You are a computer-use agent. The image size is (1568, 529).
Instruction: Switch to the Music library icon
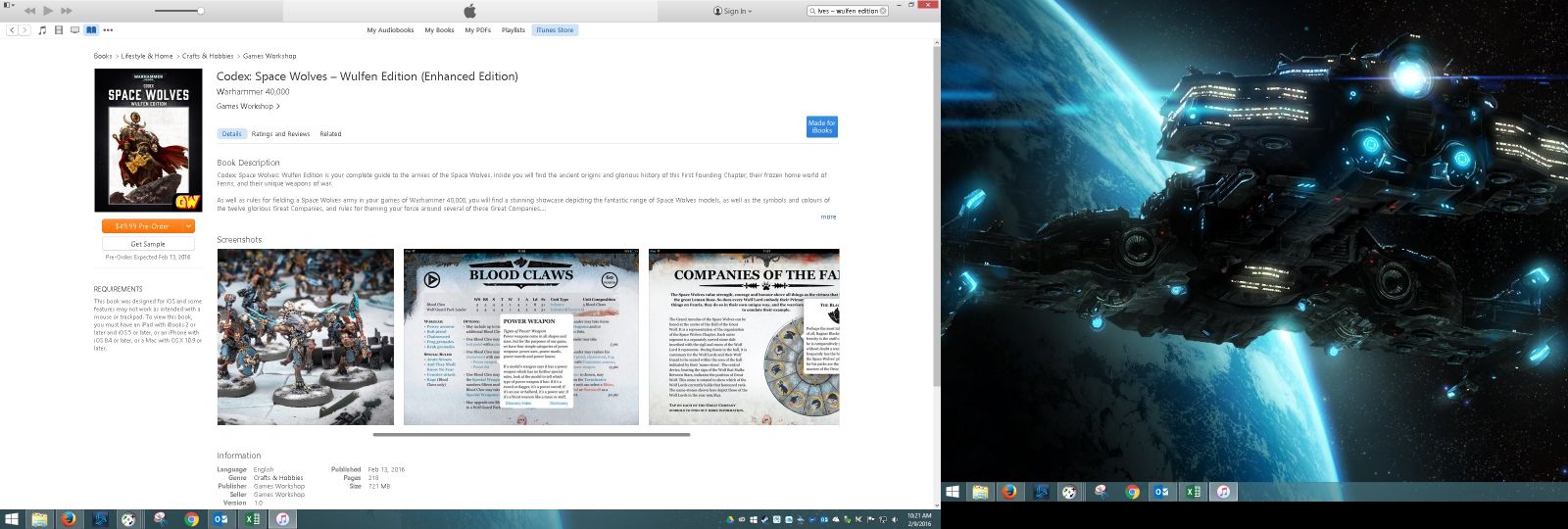pyautogui.click(x=42, y=30)
